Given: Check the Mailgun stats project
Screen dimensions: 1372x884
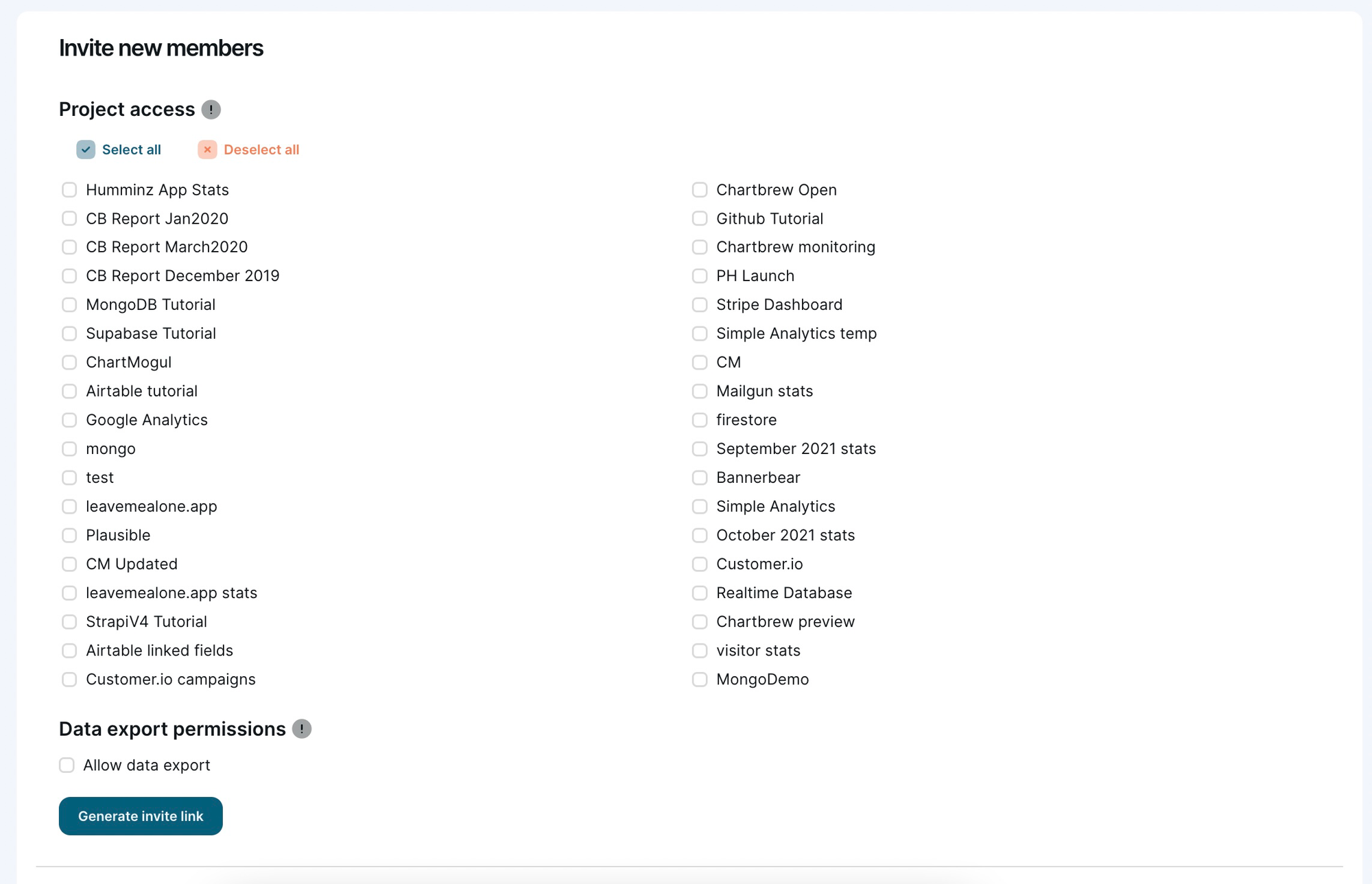Looking at the screenshot, I should 699,391.
